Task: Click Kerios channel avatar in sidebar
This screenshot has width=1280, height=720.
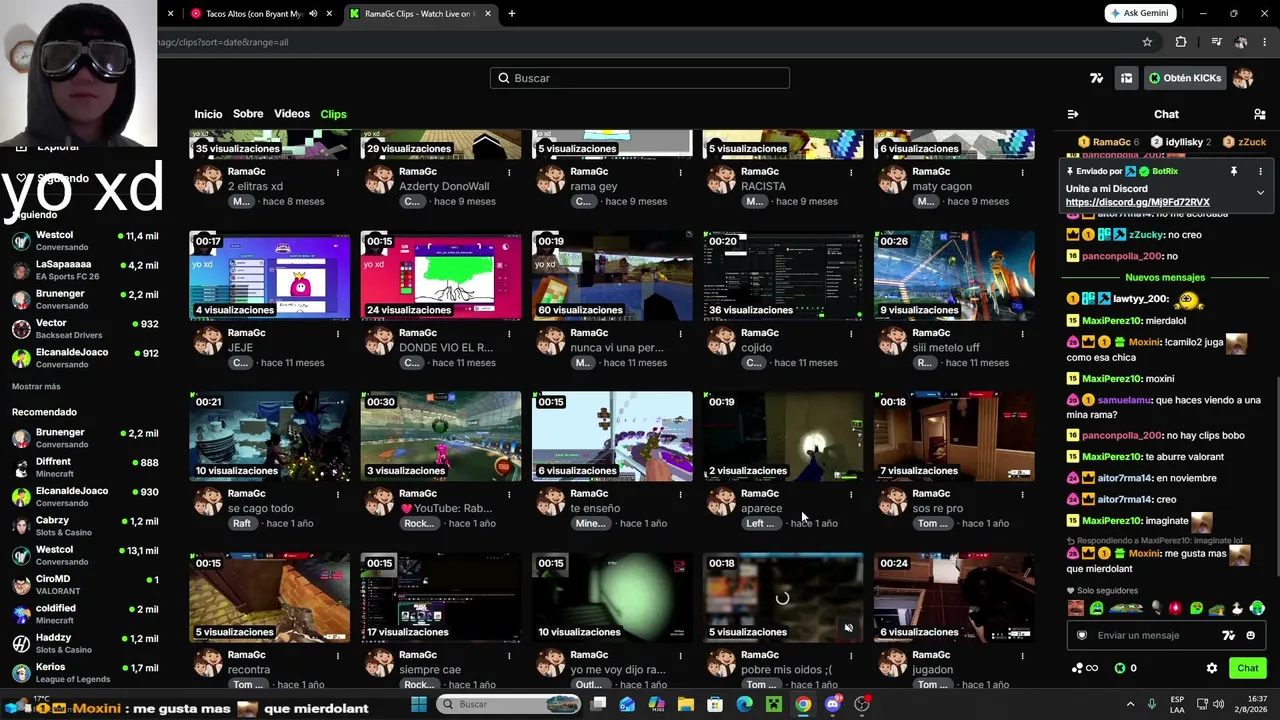Action: coord(21,673)
